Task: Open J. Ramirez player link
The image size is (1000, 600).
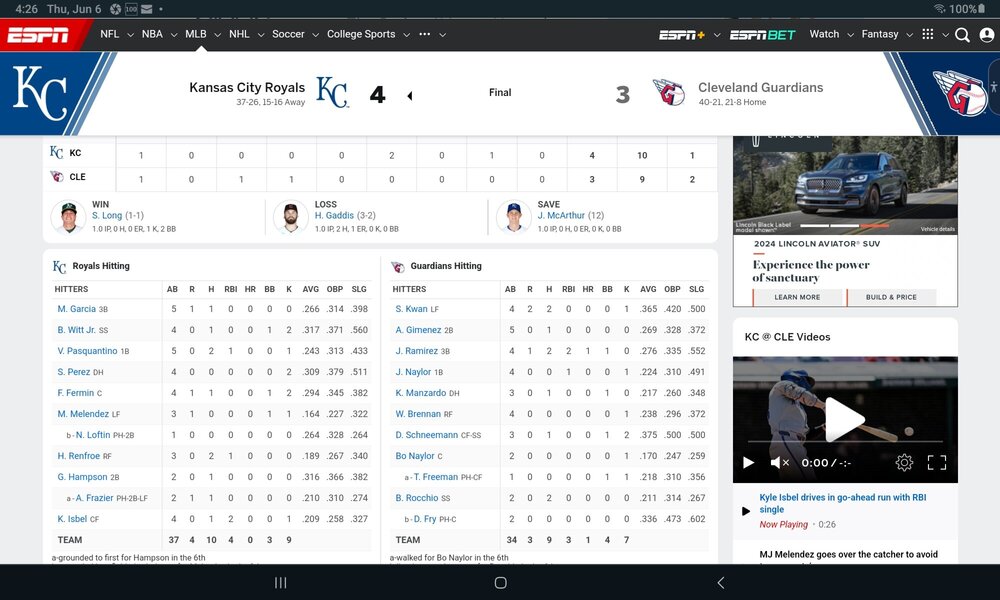Action: pos(416,351)
